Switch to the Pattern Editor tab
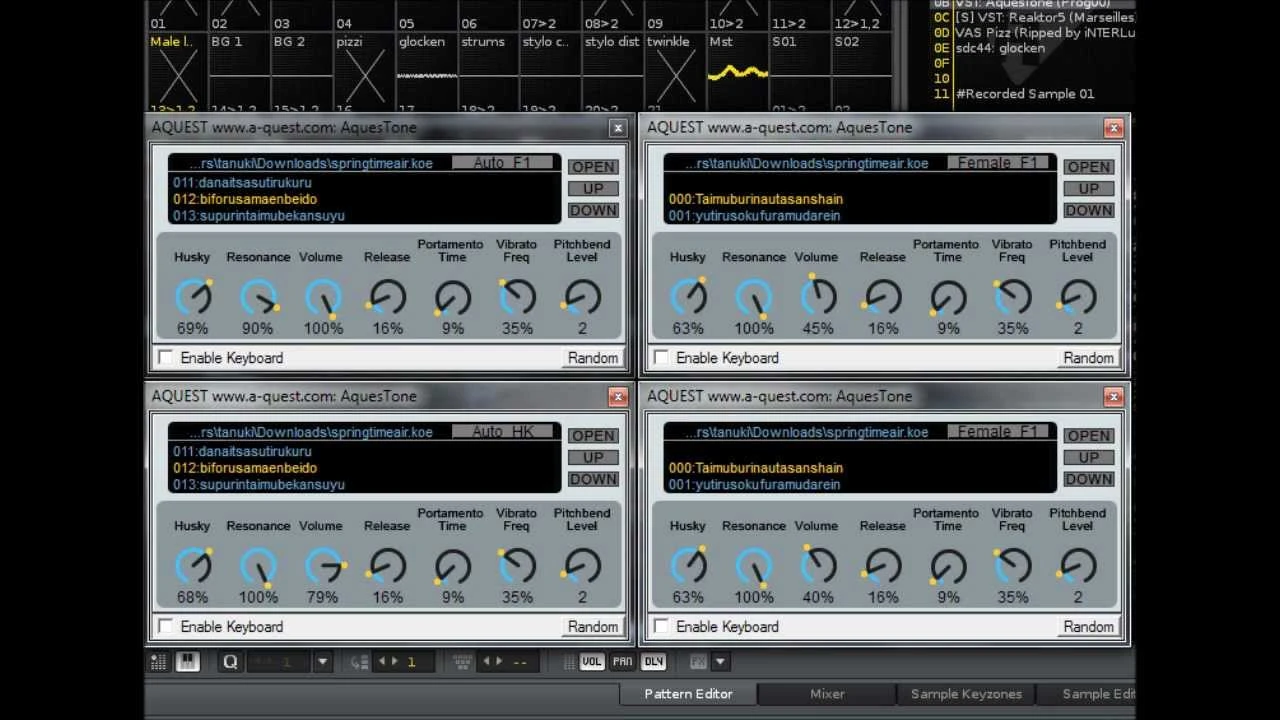The height and width of the screenshot is (720, 1280). pyautogui.click(x=688, y=694)
